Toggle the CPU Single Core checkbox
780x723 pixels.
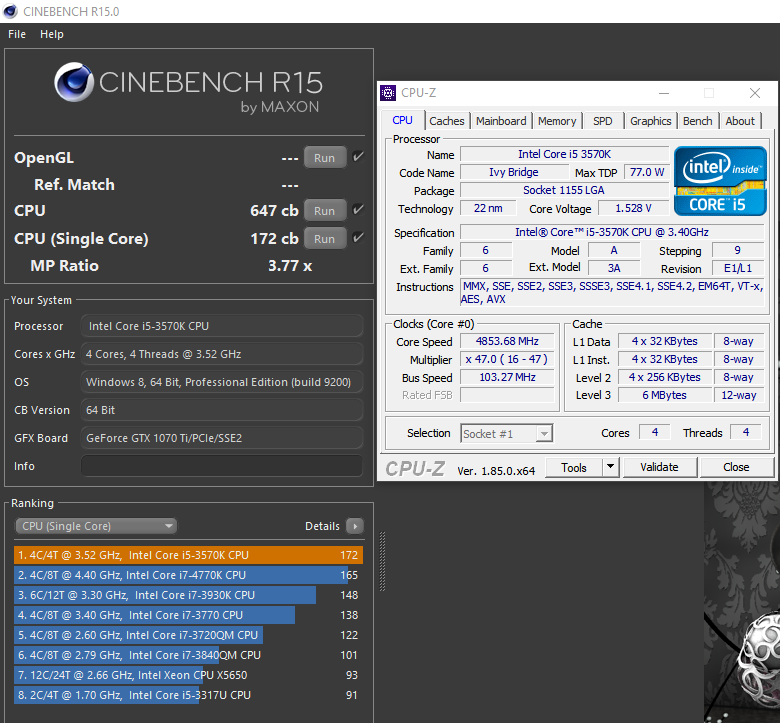[x=358, y=238]
